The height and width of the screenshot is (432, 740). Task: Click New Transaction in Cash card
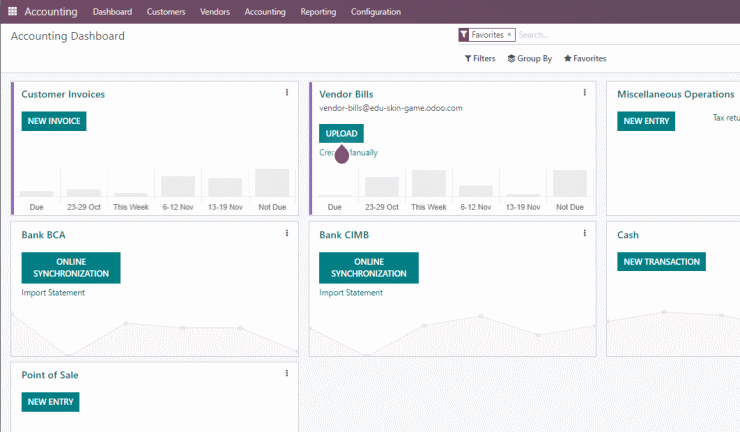[x=661, y=262]
